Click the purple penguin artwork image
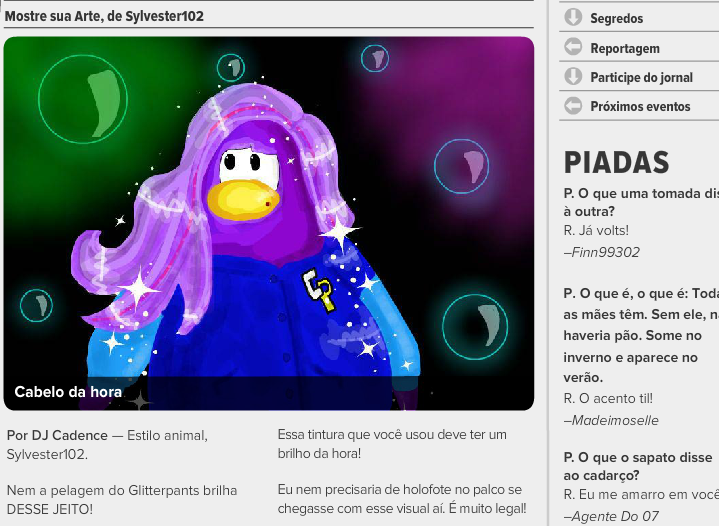Screen dimensions: 719x526 coord(269,223)
